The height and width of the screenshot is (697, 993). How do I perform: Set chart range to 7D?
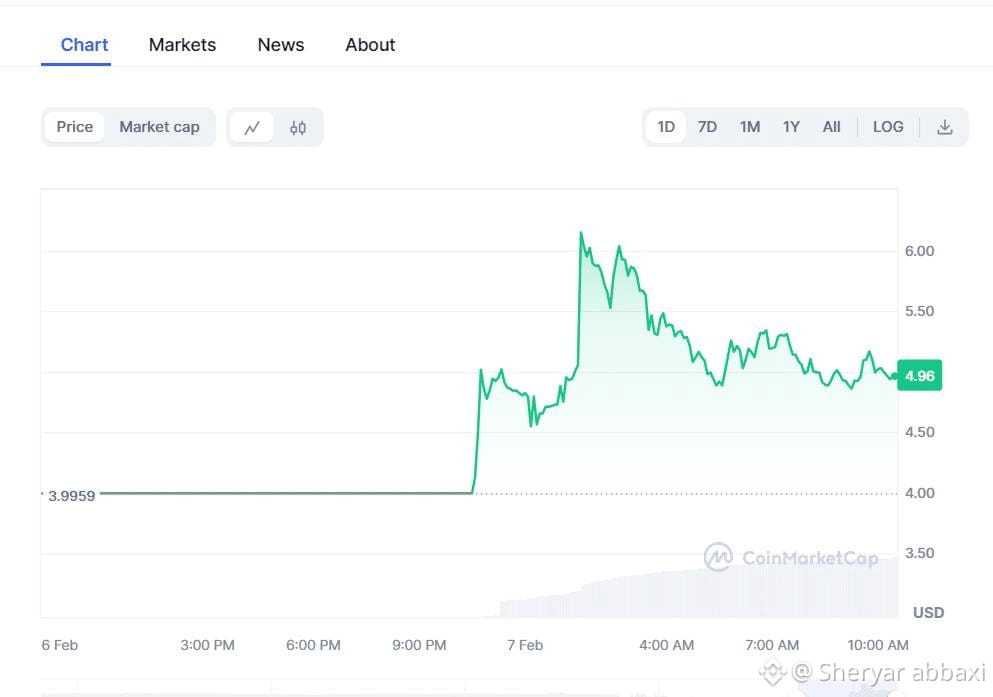(x=707, y=127)
